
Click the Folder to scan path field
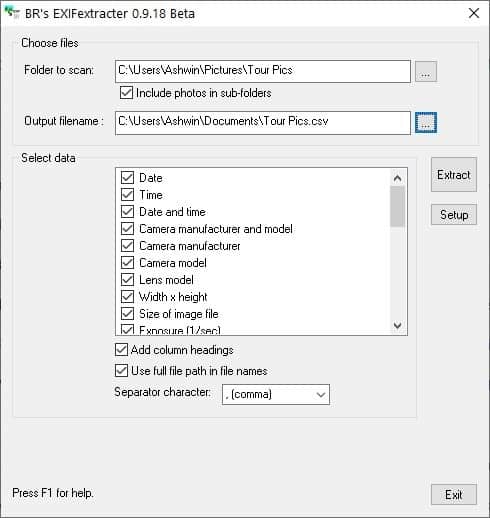[x=263, y=71]
